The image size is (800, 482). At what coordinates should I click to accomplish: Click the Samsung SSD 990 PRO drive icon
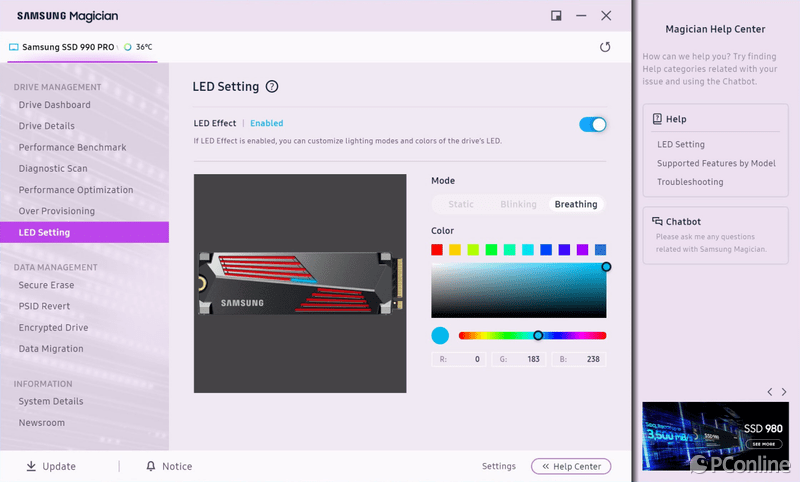coord(14,47)
